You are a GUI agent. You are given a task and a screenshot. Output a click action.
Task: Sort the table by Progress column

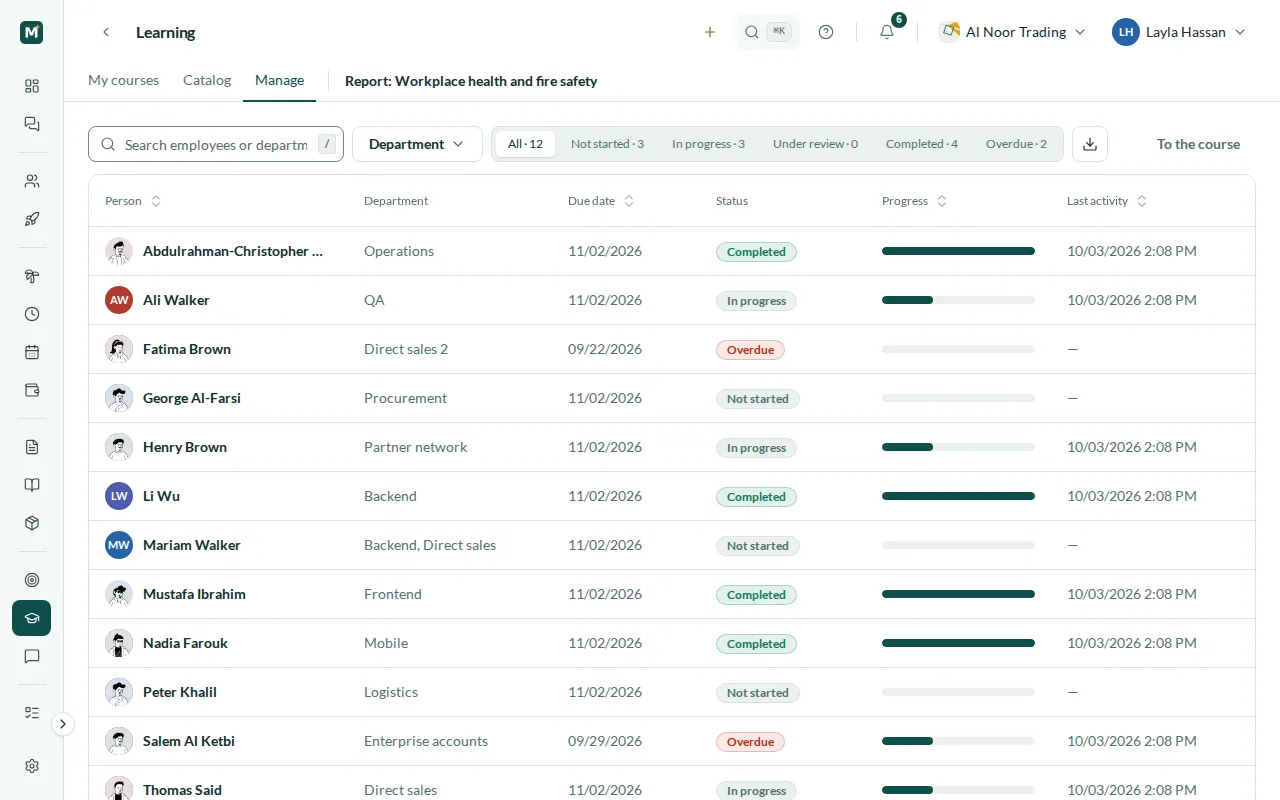point(915,201)
